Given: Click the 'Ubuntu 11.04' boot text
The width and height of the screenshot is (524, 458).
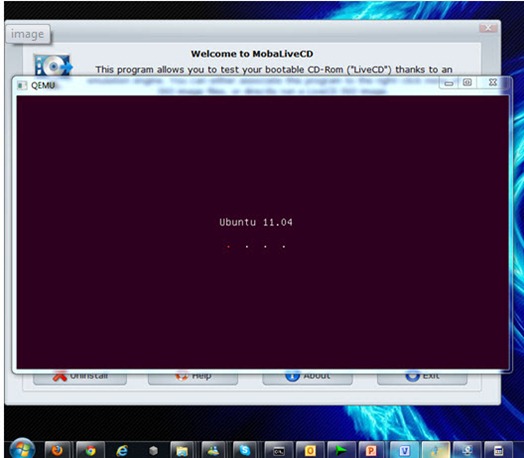Looking at the screenshot, I should click(256, 222).
